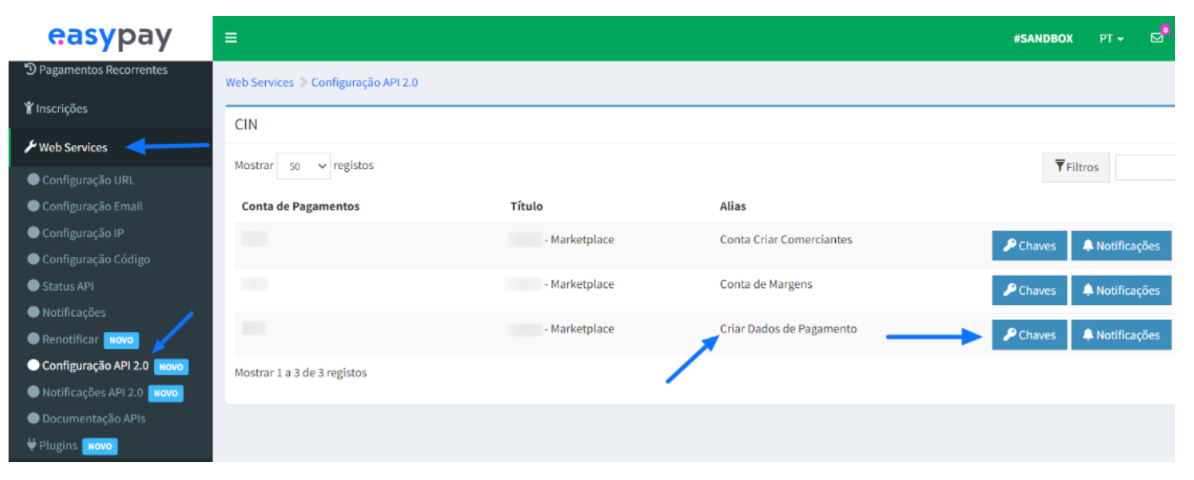
Task: Click Web Services breadcrumb link
Action: point(259,82)
